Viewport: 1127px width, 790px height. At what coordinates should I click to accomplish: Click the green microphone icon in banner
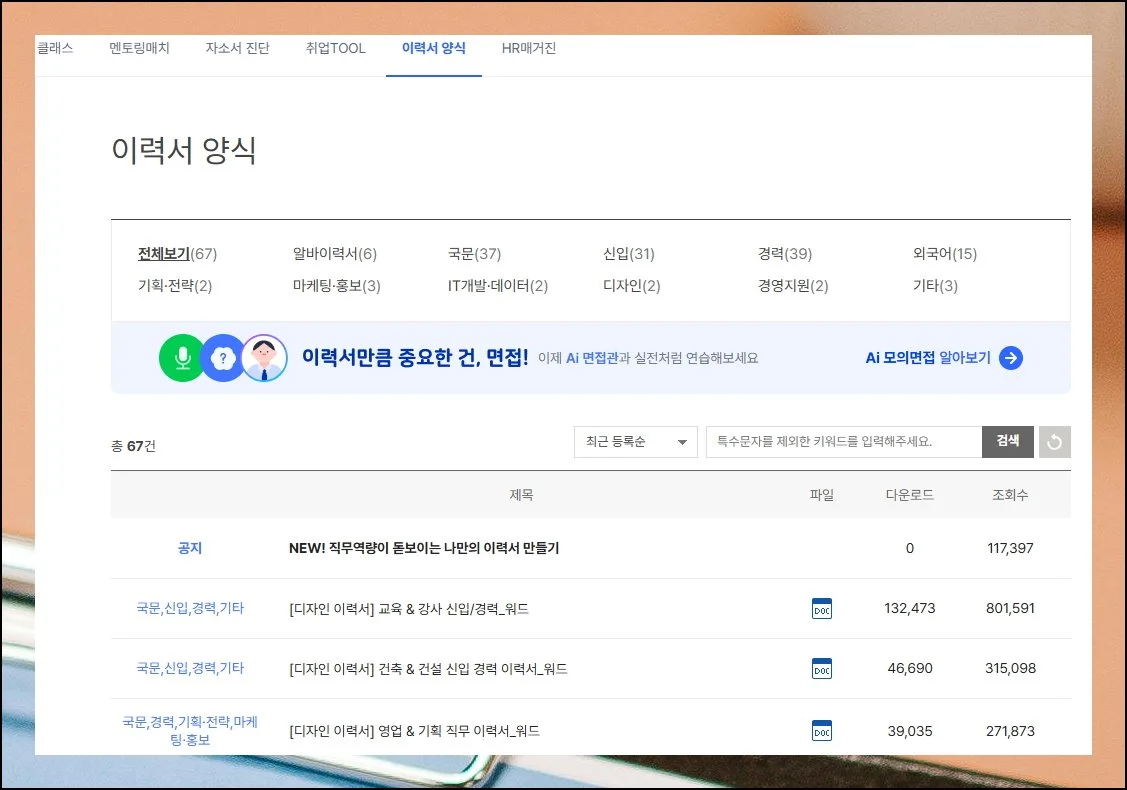pos(182,358)
